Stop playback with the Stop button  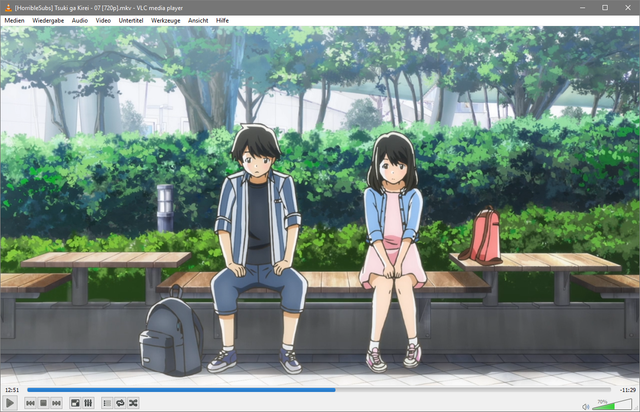coord(43,403)
